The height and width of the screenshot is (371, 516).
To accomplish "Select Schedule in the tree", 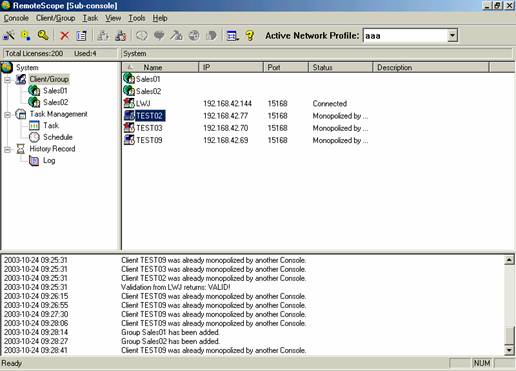I will click(x=58, y=137).
